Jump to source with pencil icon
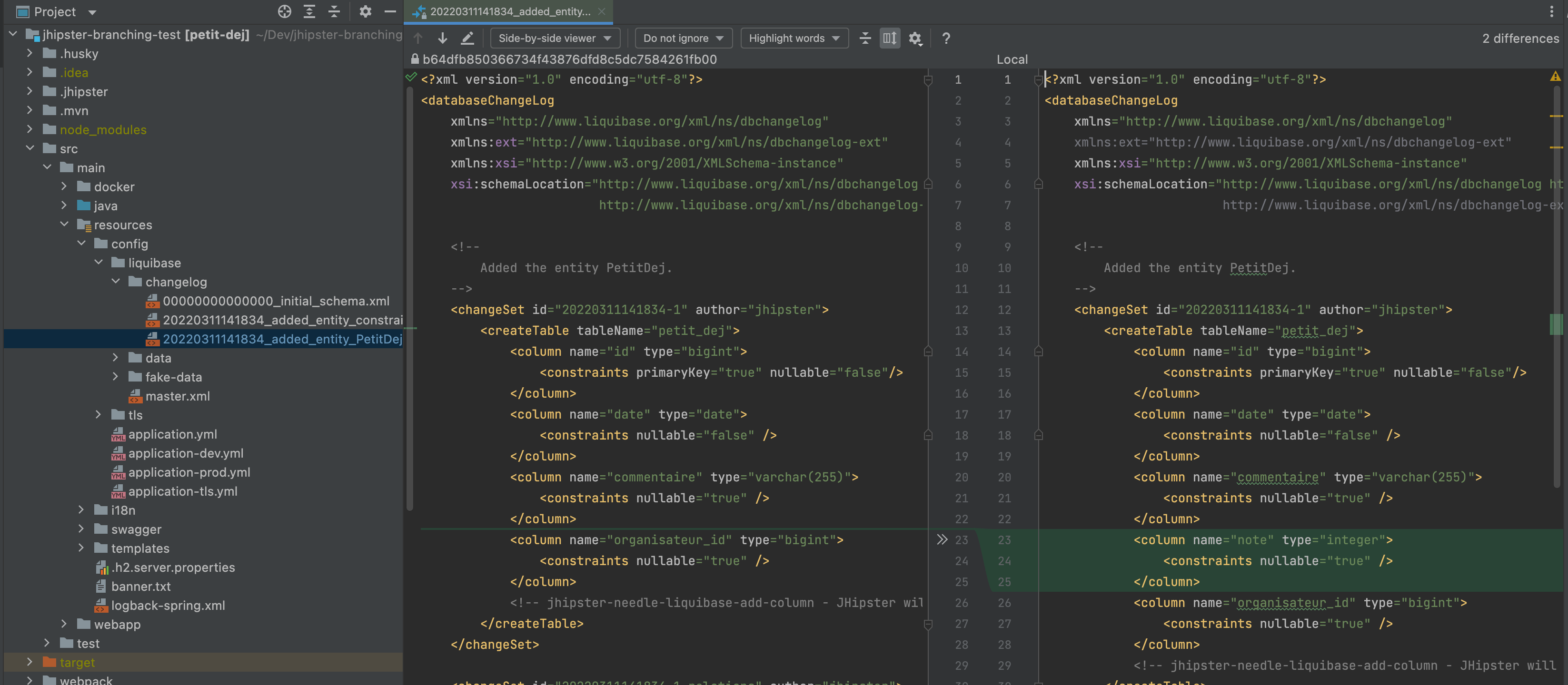Screen dimensions: 1568x685 (x=467, y=39)
